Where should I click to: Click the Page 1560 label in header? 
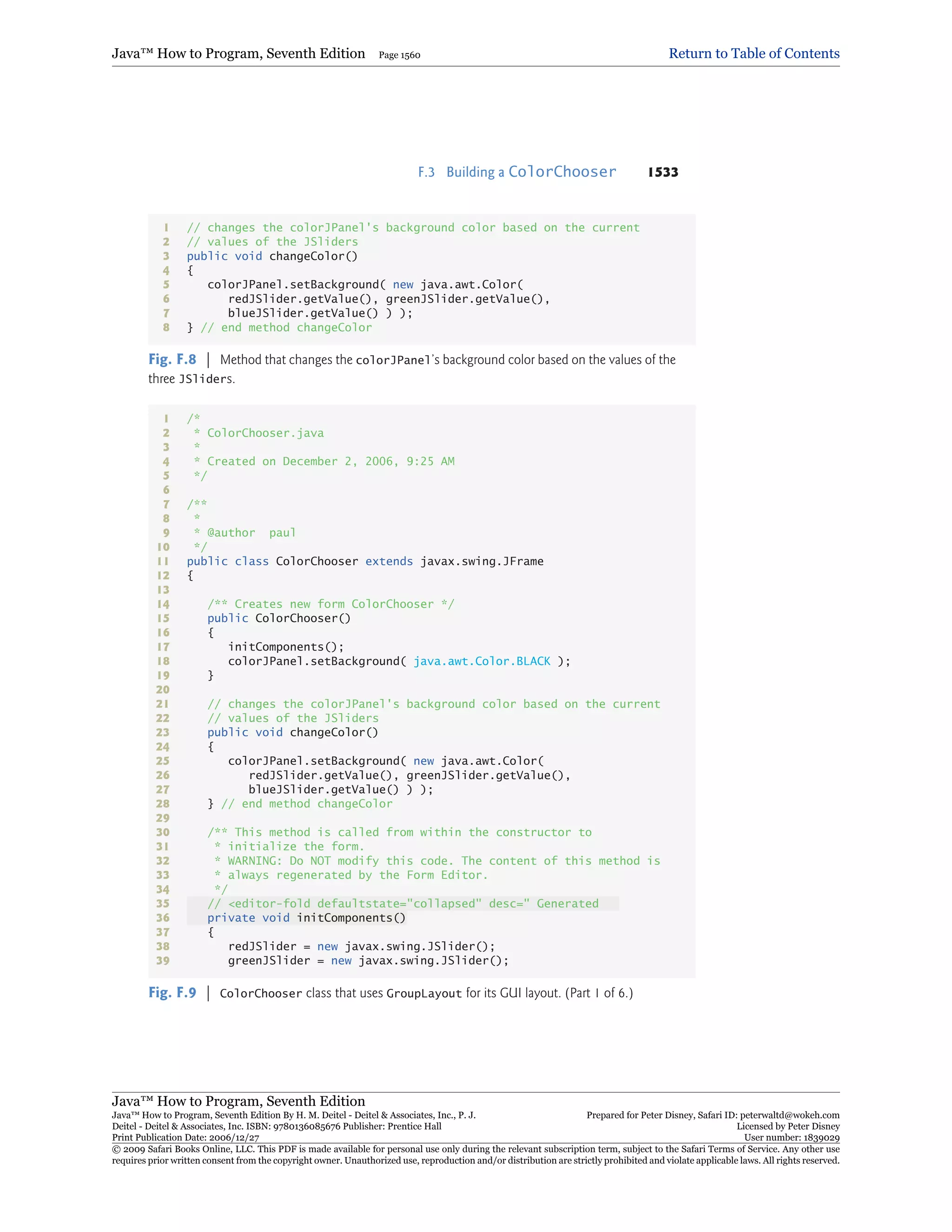[x=399, y=55]
